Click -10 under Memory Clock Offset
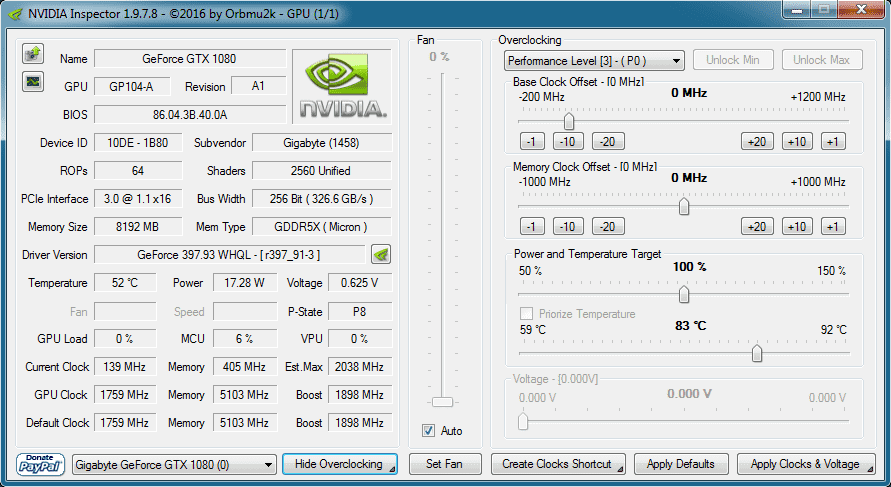 click(568, 227)
